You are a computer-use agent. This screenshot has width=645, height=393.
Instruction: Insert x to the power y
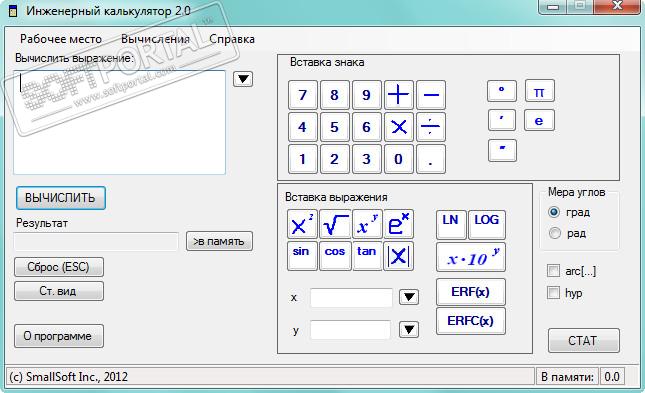click(367, 224)
